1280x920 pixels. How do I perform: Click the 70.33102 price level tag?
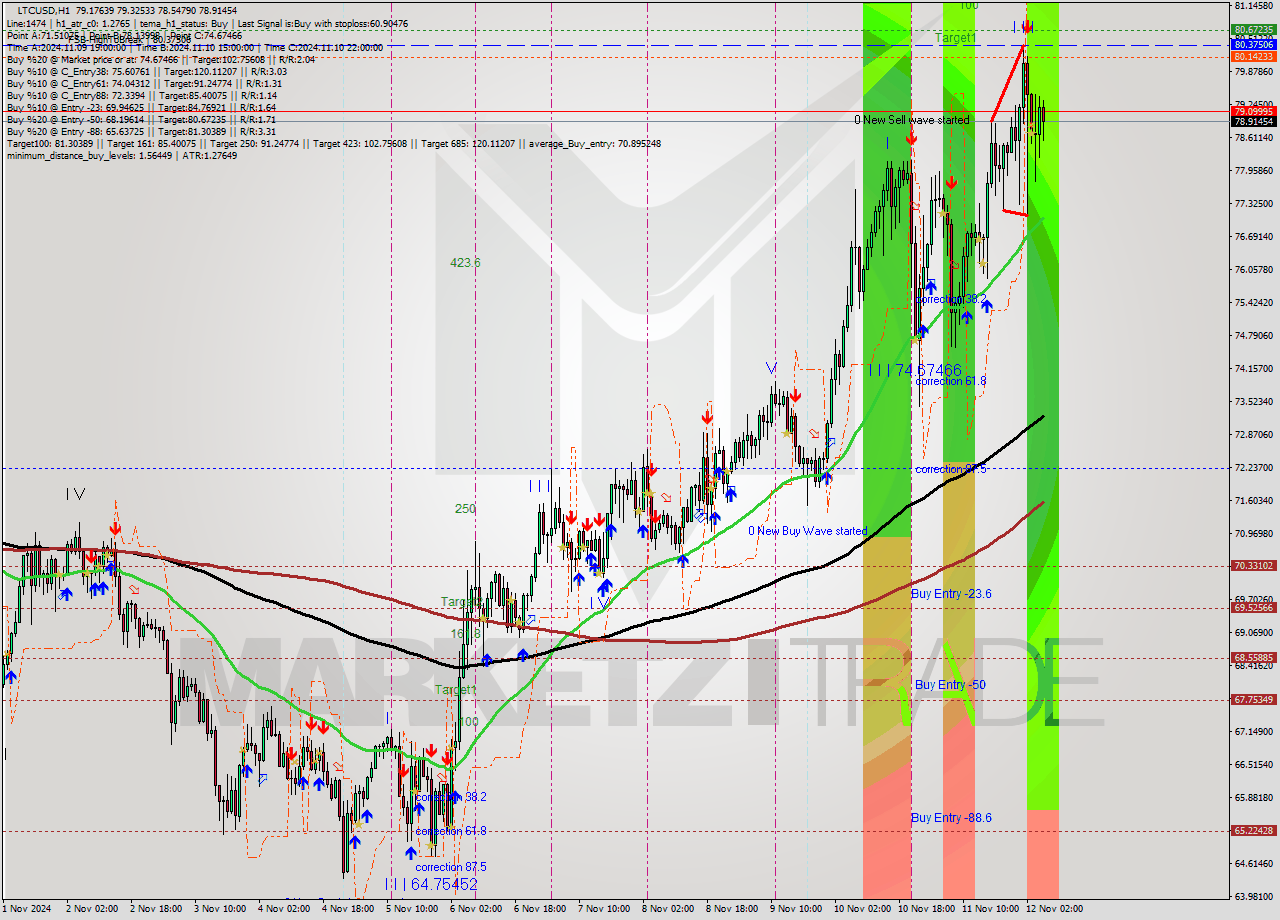1253,565
